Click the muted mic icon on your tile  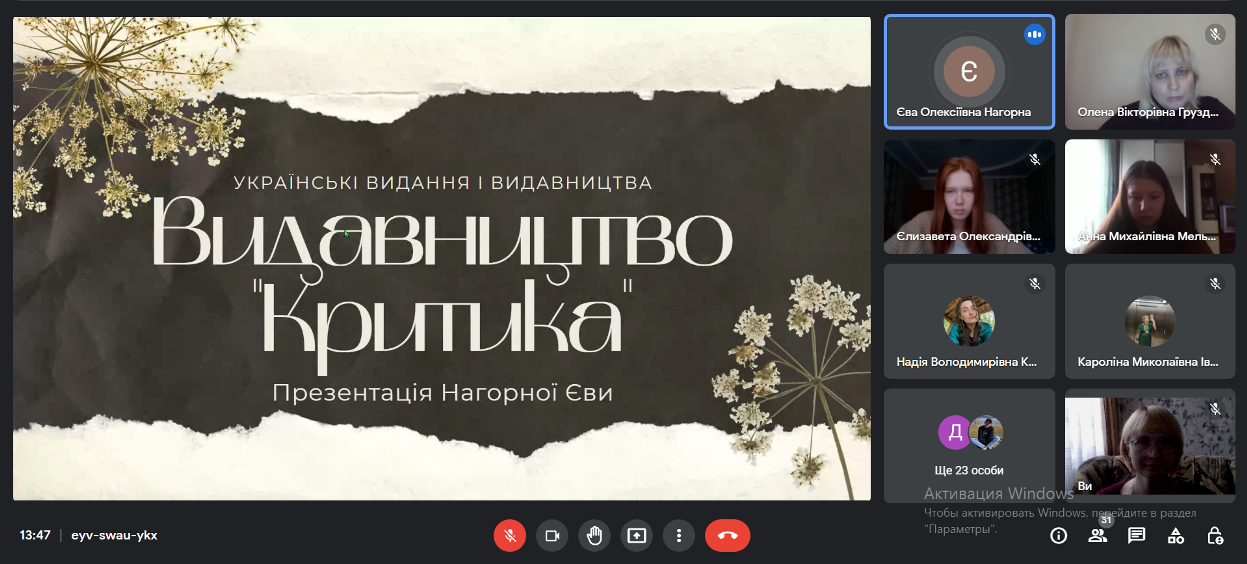point(1215,408)
